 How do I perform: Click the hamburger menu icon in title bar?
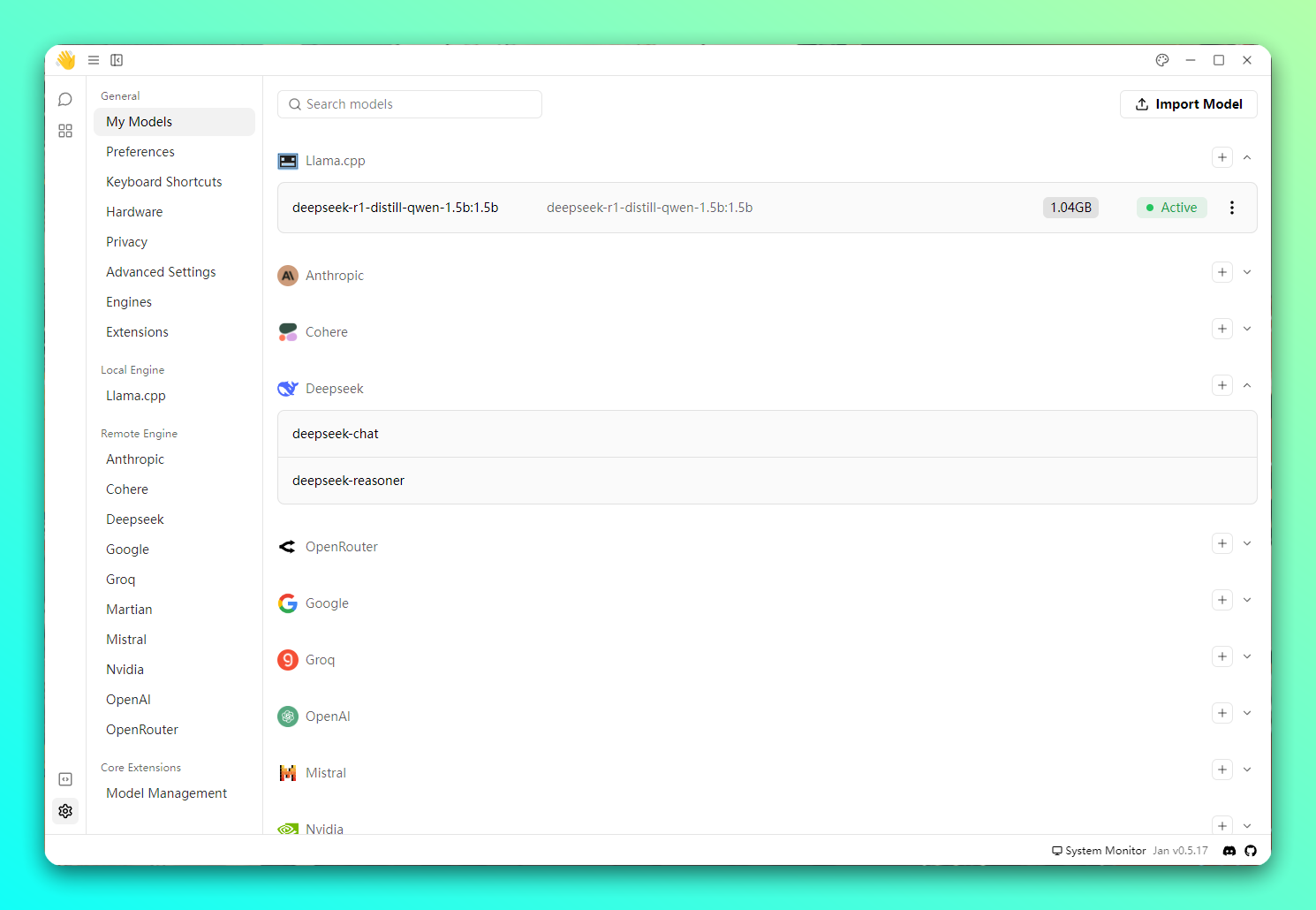click(94, 60)
